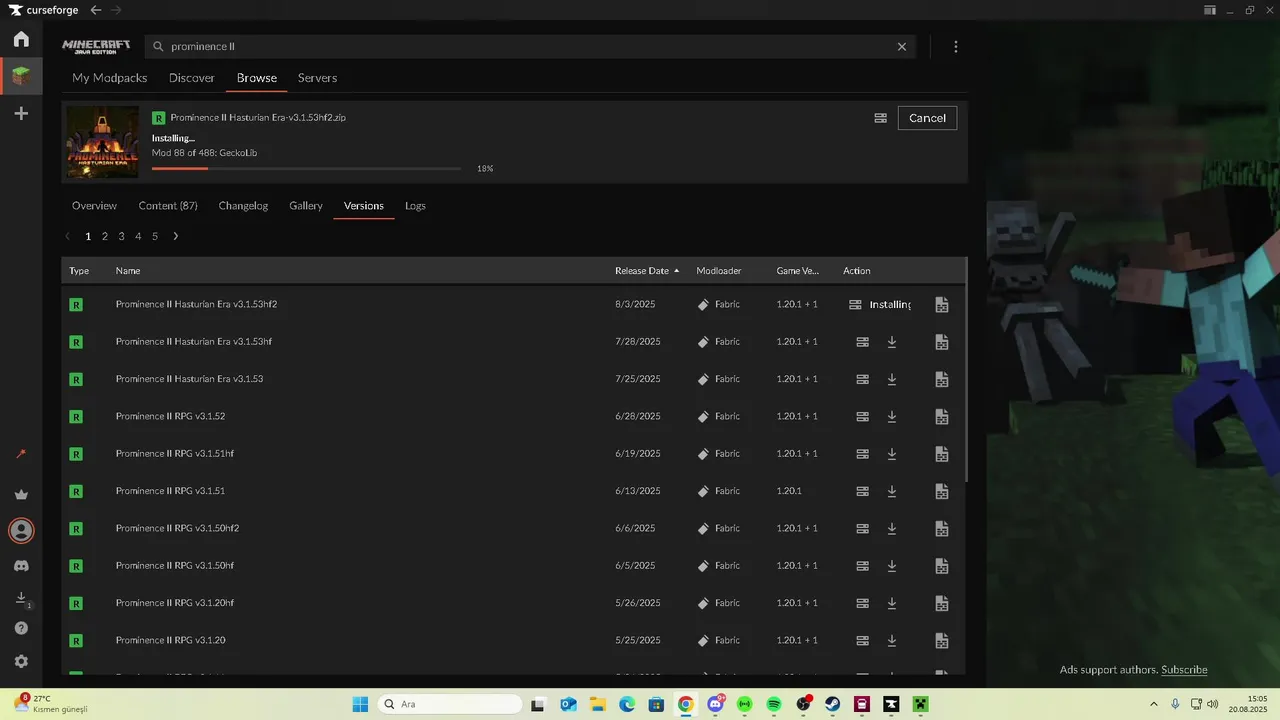Viewport: 1280px width, 720px height.
Task: Open weather widget showing 27°C
Action: coord(52,704)
